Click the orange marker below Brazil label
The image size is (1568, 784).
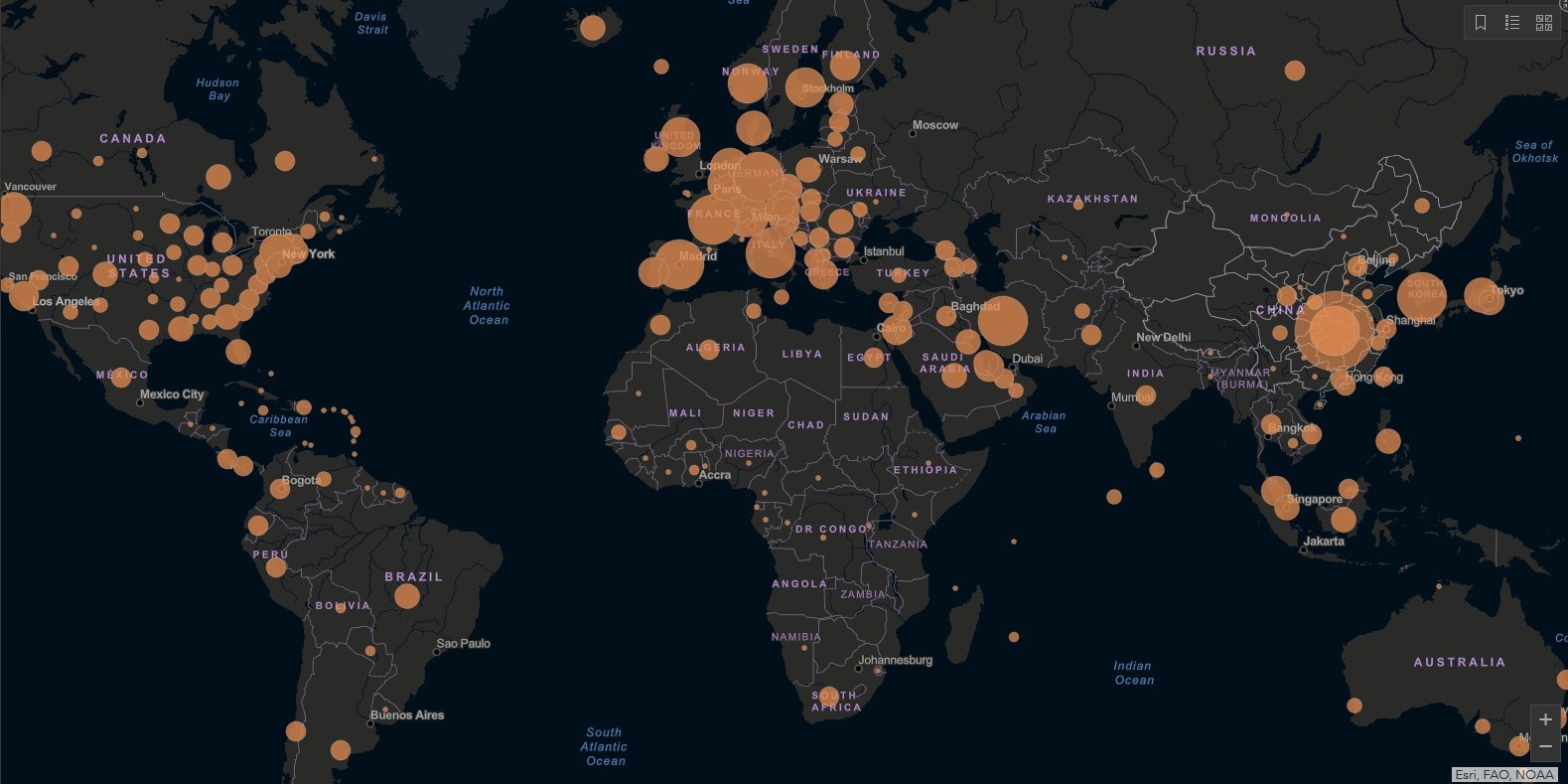407,596
